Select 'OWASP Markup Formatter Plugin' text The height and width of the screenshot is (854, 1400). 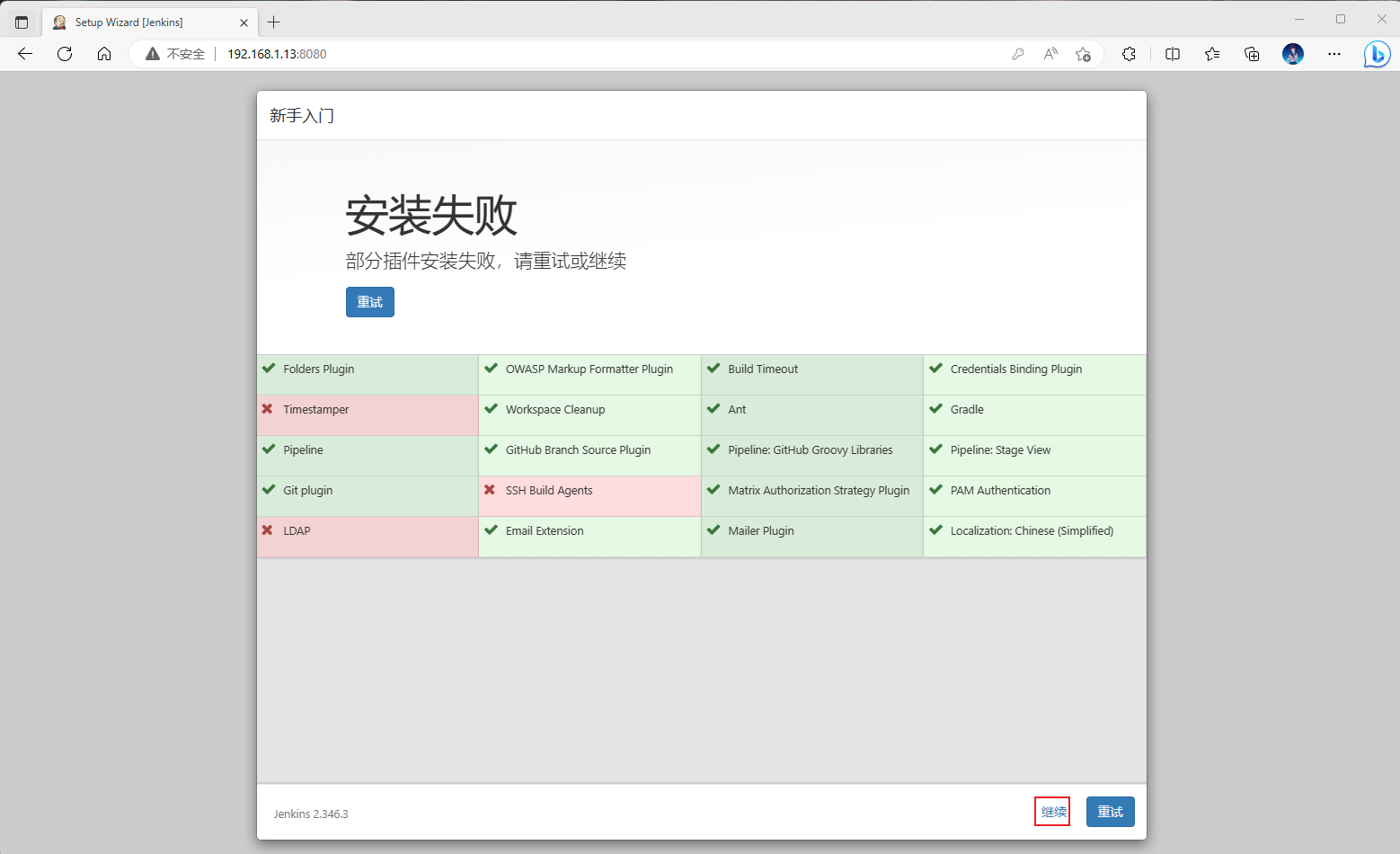click(589, 369)
